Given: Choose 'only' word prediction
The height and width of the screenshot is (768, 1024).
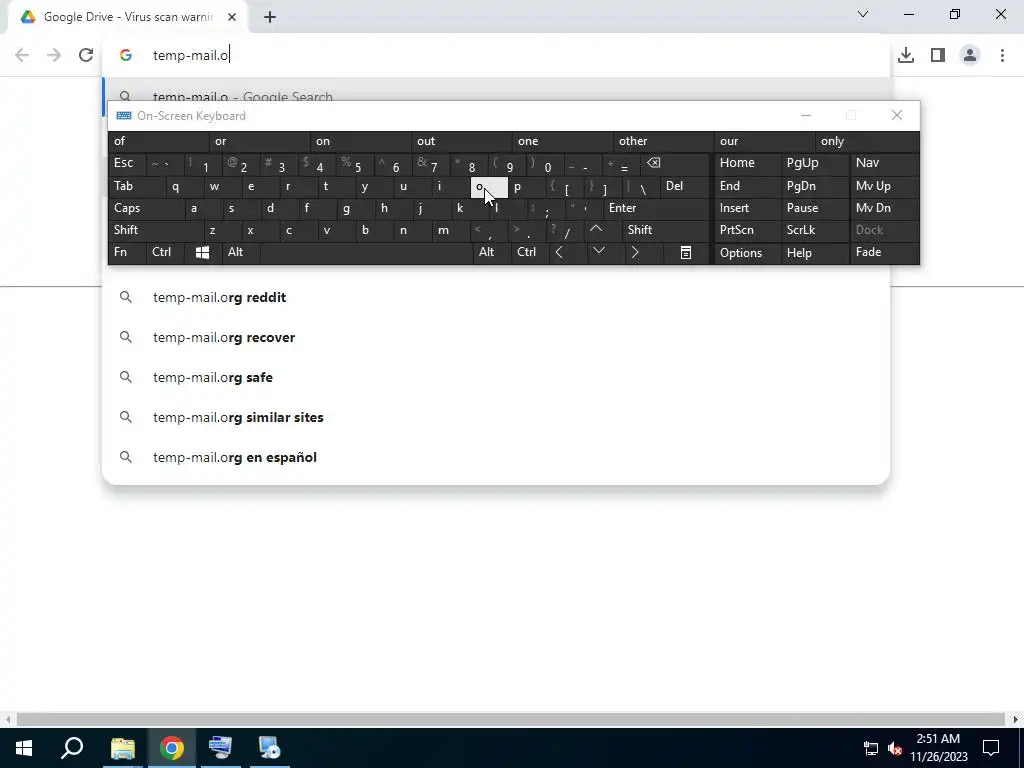Looking at the screenshot, I should click(867, 141).
